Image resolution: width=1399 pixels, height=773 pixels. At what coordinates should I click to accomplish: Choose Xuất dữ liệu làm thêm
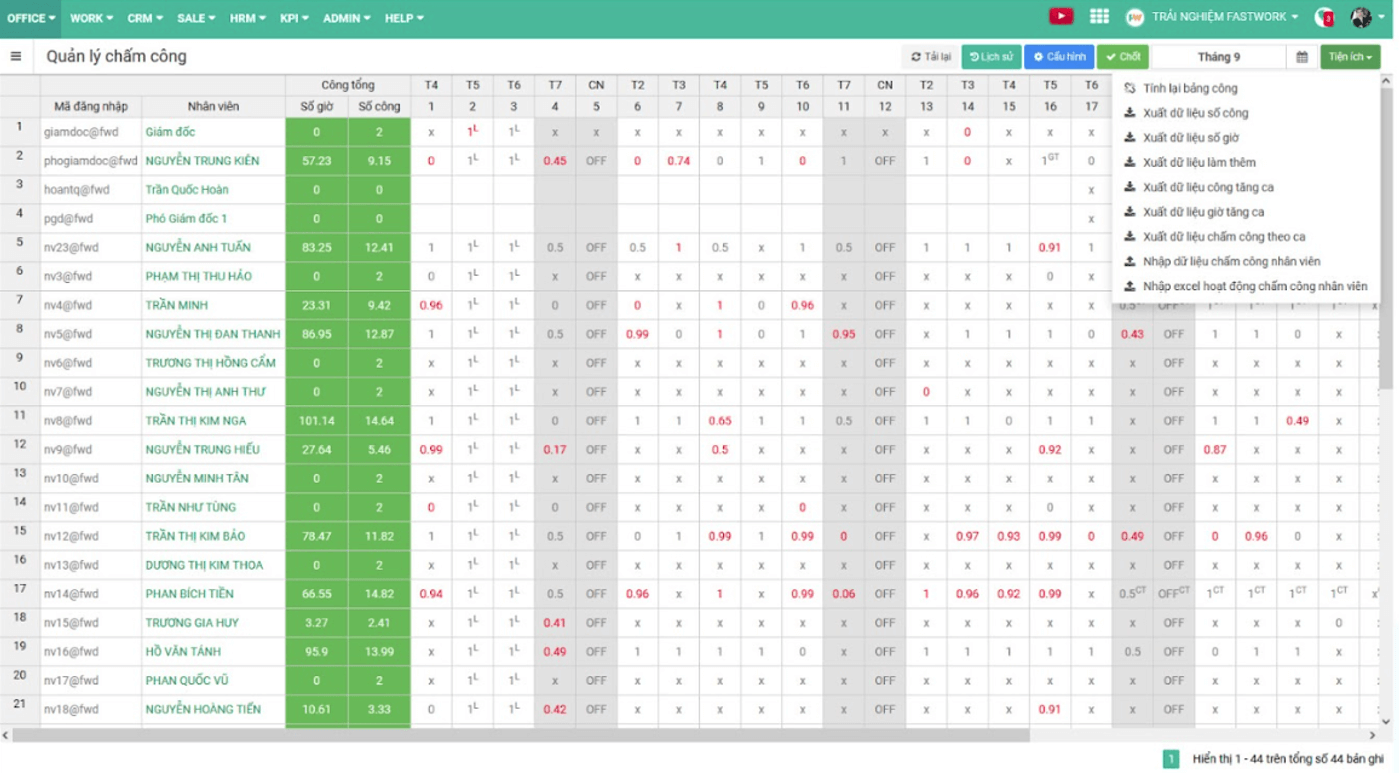pos(1199,162)
